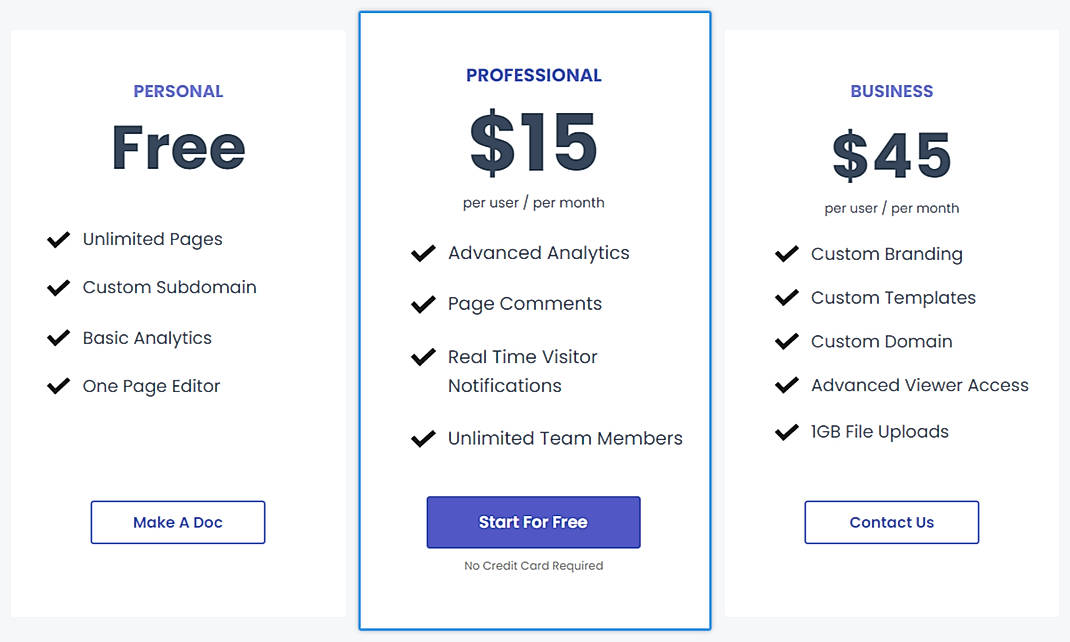The height and width of the screenshot is (642, 1070).
Task: Click the checkmark beside Custom Branding
Action: [x=786, y=254]
